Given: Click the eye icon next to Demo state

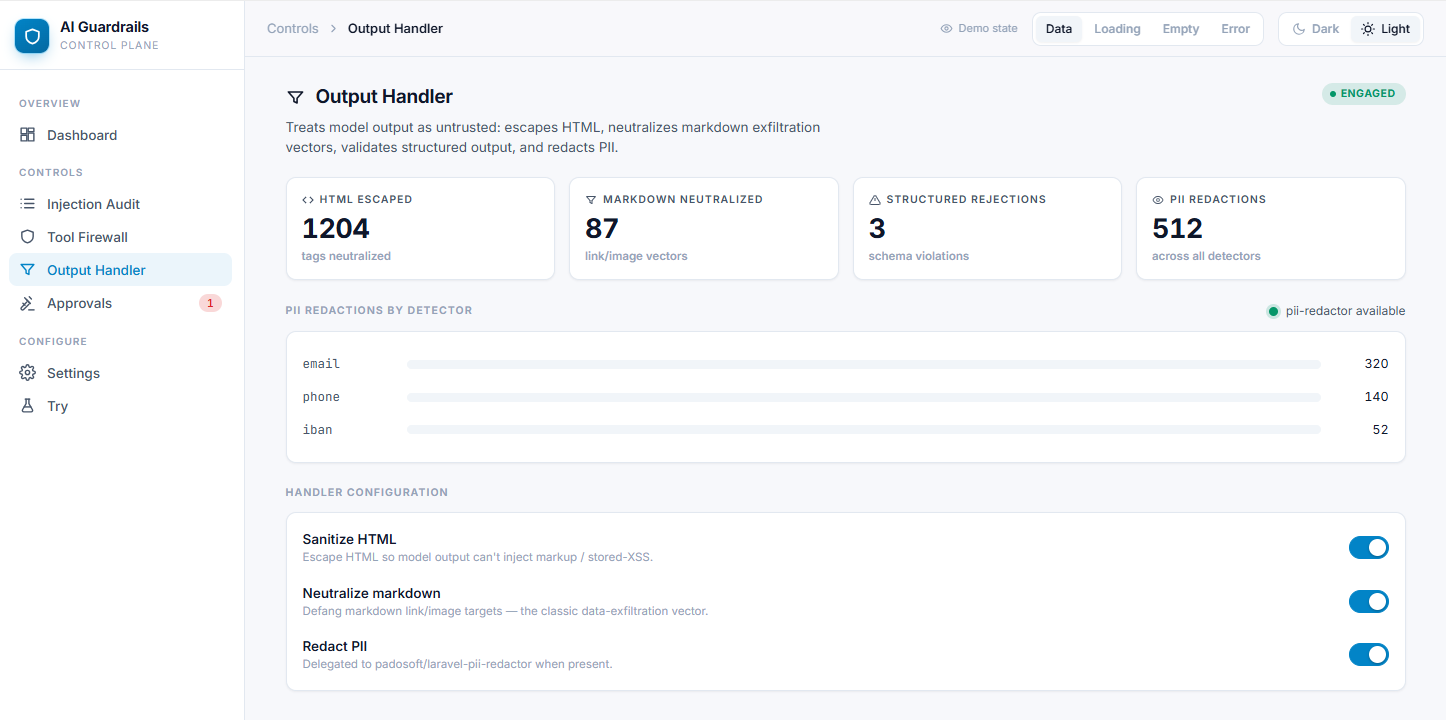Looking at the screenshot, I should coord(946,29).
